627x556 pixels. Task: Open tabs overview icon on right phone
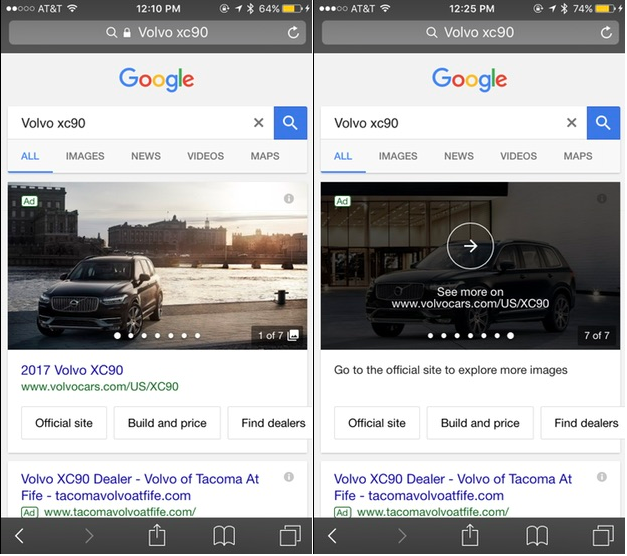click(x=603, y=535)
